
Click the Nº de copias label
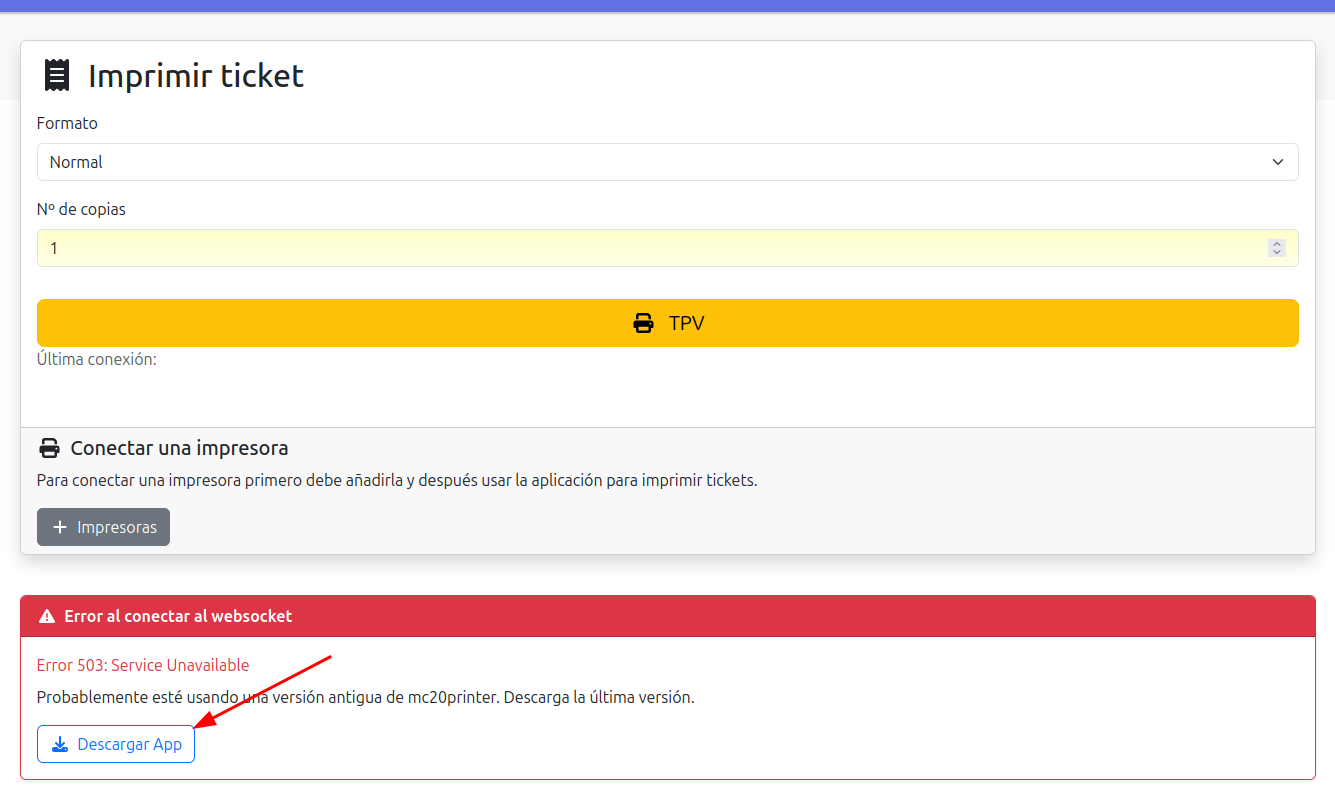pos(81,209)
